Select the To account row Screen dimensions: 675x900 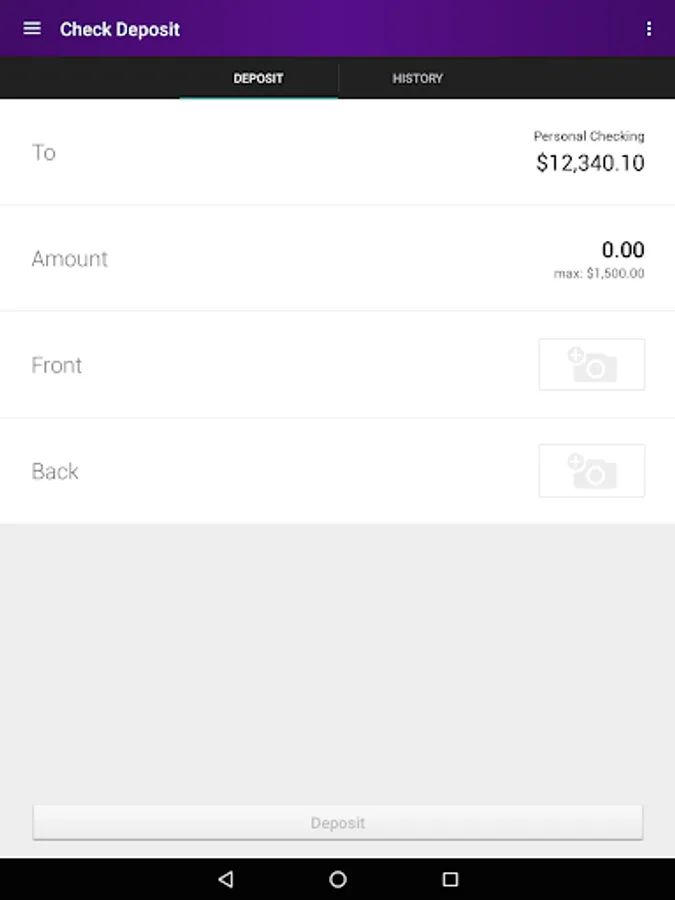[338, 152]
